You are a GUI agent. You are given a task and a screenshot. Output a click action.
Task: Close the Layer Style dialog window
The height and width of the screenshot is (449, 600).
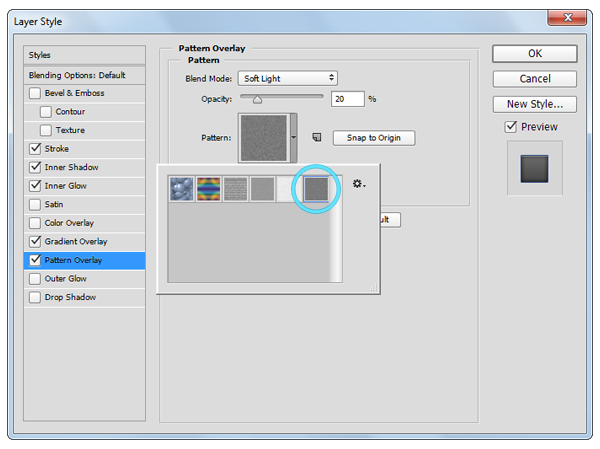pyautogui.click(x=569, y=18)
